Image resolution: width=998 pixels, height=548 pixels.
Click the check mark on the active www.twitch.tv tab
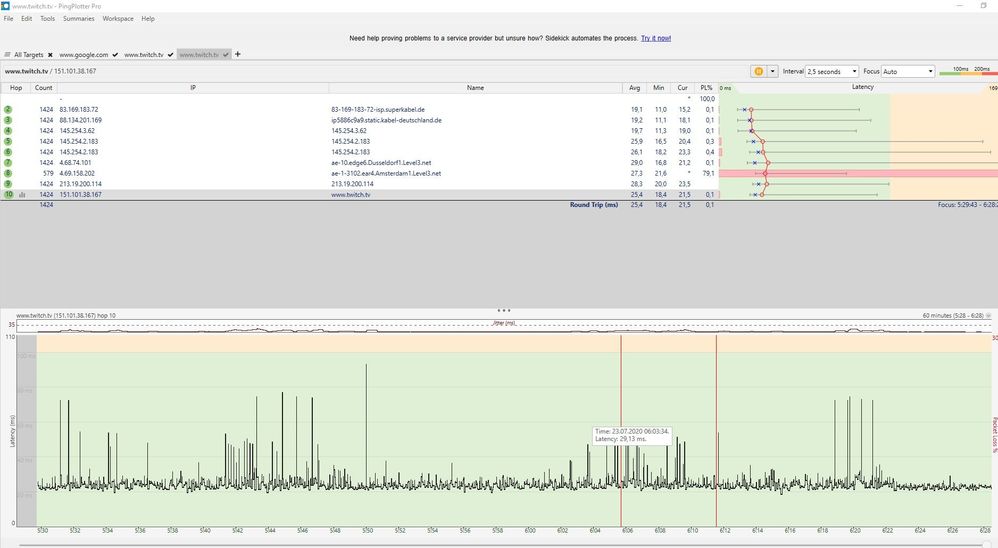pyautogui.click(x=227, y=54)
